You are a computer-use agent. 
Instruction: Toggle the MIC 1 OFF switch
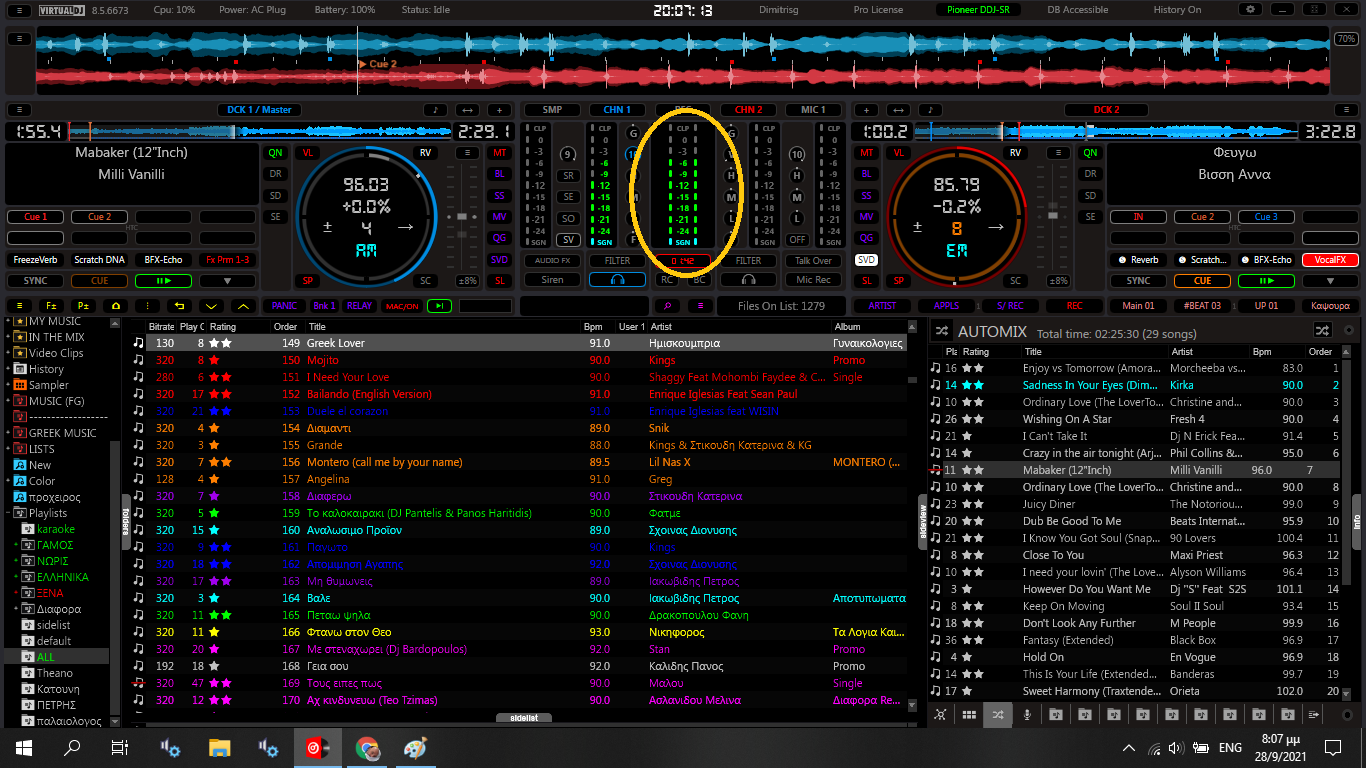pyautogui.click(x=797, y=239)
